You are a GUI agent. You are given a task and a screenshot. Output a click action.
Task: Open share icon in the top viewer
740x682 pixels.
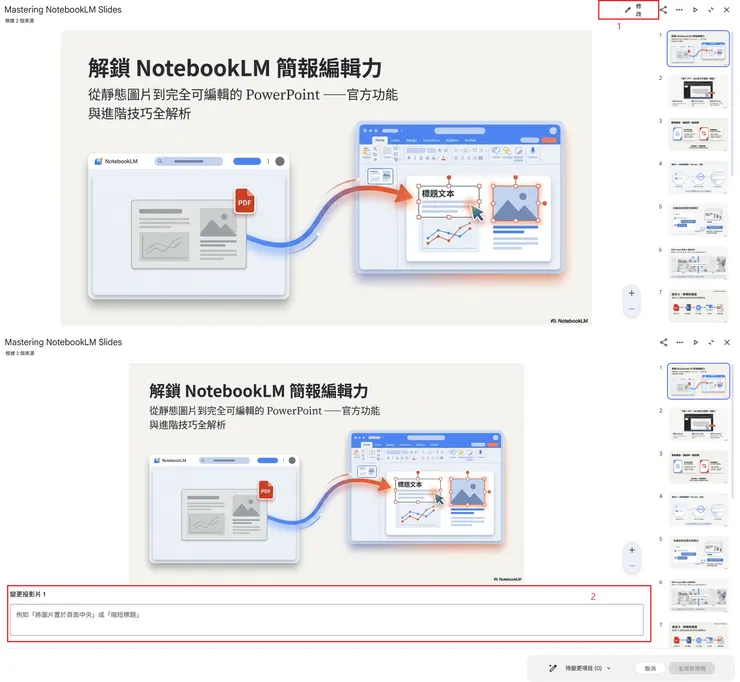[x=664, y=10]
